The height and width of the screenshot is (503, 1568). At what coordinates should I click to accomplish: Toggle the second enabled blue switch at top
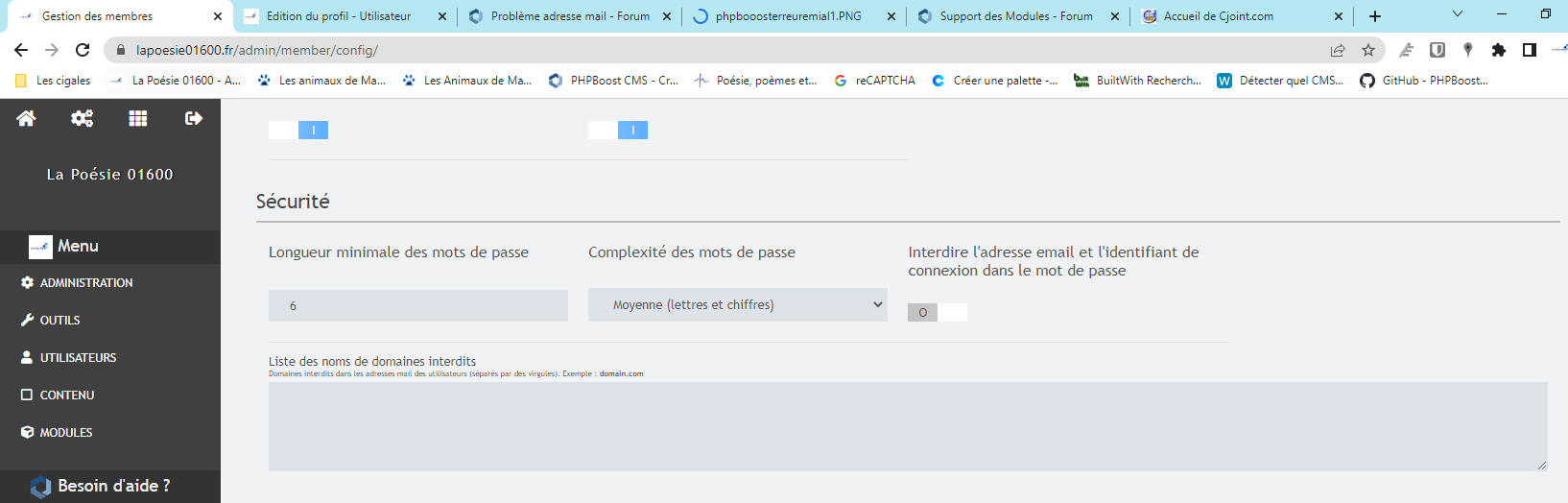click(618, 130)
